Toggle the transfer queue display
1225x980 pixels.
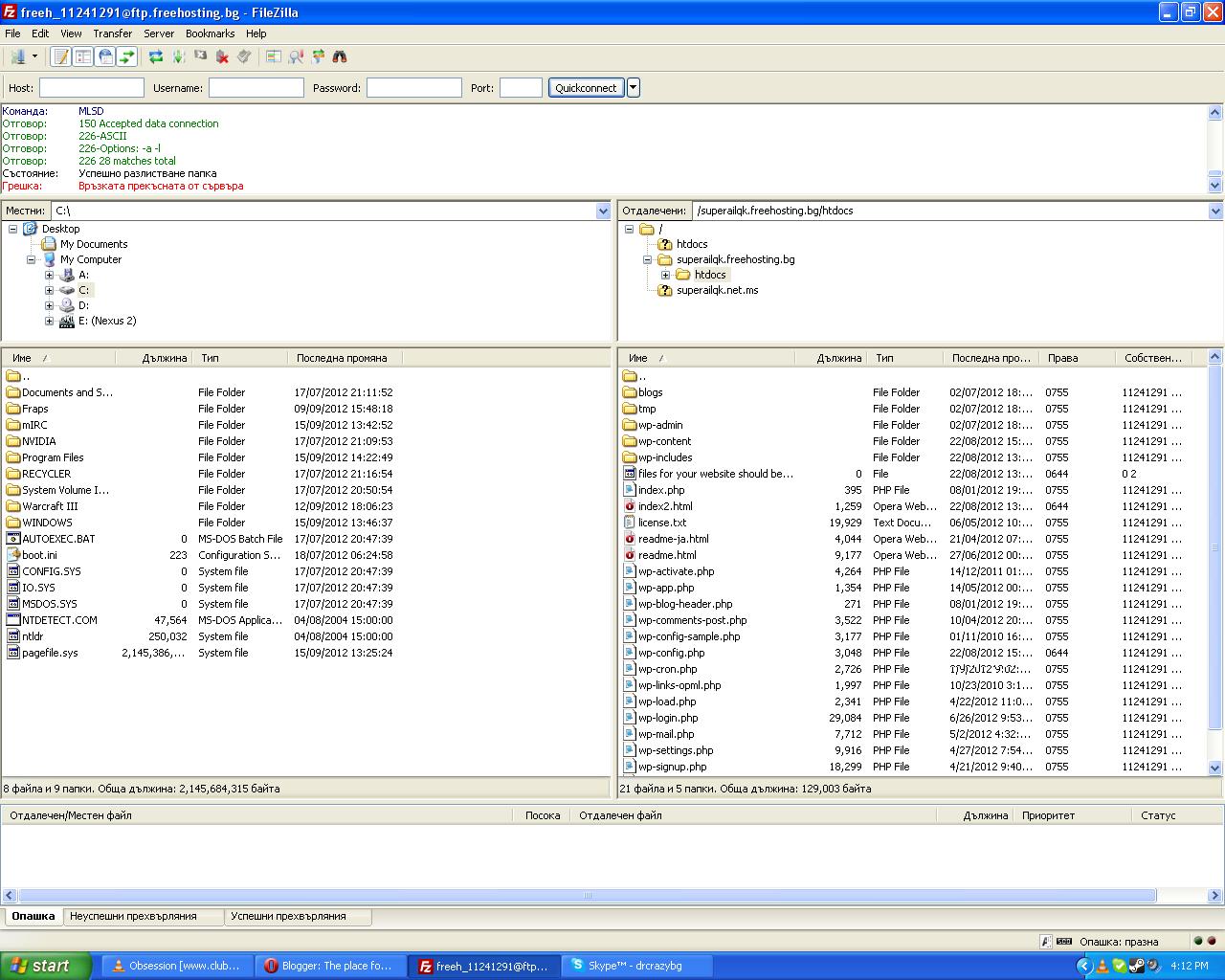point(127,57)
